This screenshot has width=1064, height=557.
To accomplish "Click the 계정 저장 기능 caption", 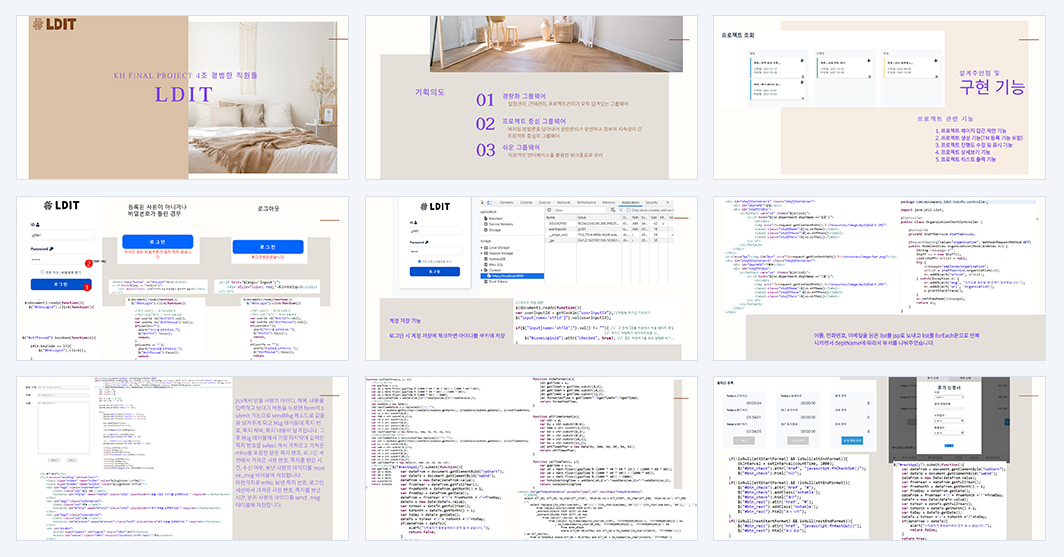I will pos(404,321).
